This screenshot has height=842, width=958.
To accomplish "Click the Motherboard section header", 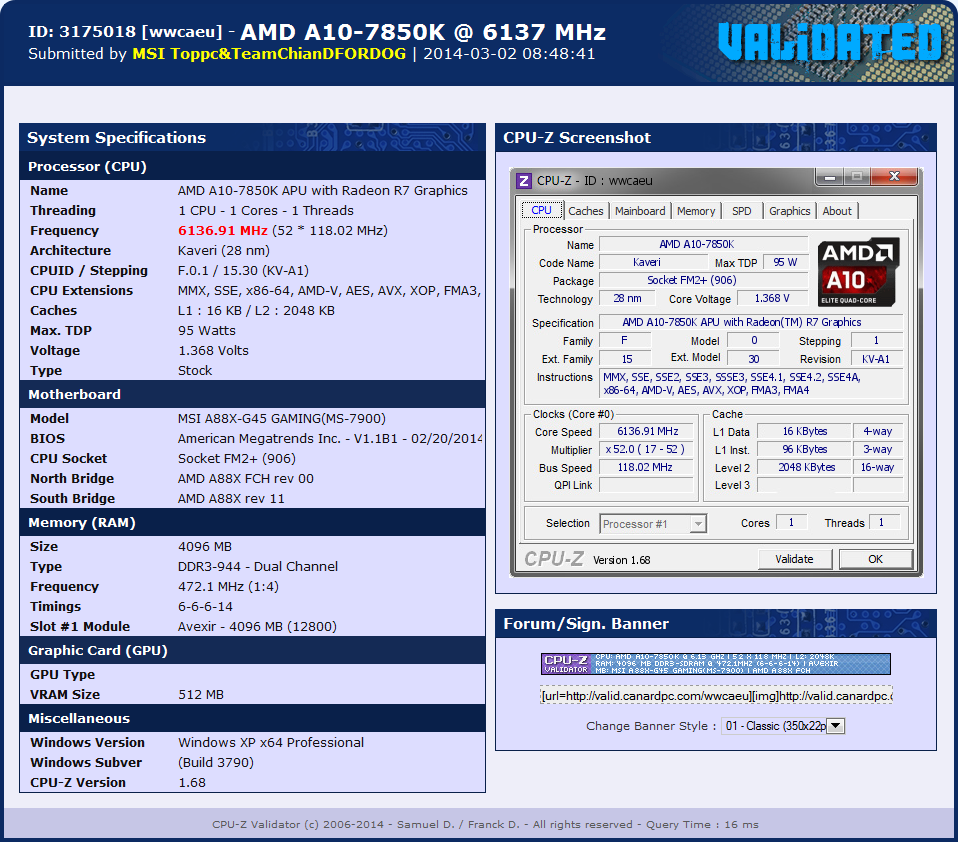I will [252, 394].
